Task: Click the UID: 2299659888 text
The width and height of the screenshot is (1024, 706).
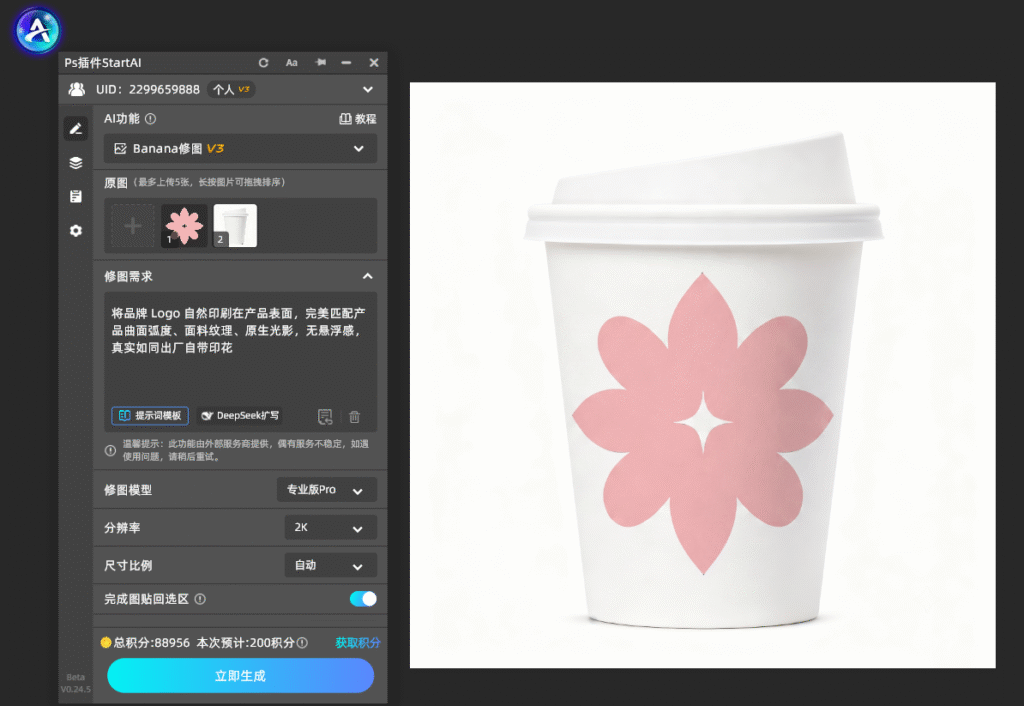Action: pos(148,89)
